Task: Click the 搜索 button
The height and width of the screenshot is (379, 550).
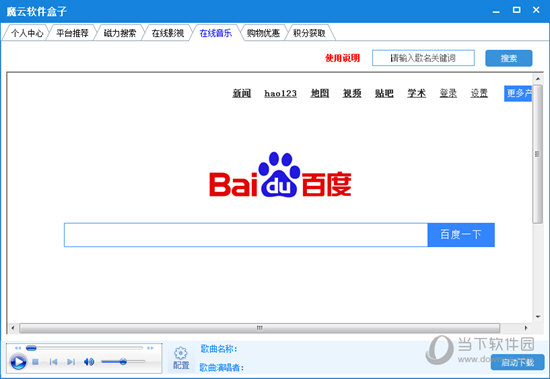Action: click(x=509, y=58)
